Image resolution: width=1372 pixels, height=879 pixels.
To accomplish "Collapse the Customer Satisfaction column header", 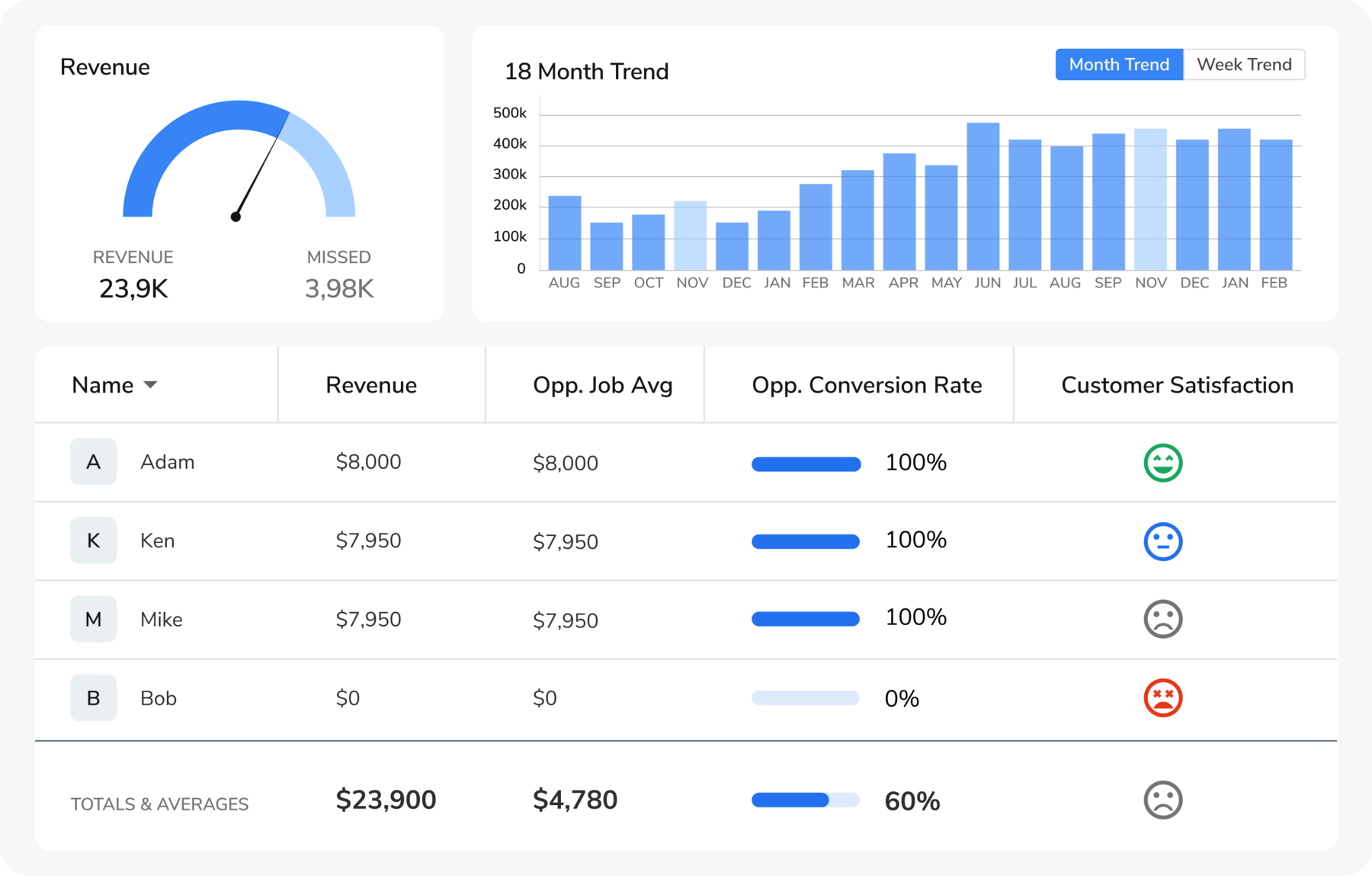I will (1176, 385).
